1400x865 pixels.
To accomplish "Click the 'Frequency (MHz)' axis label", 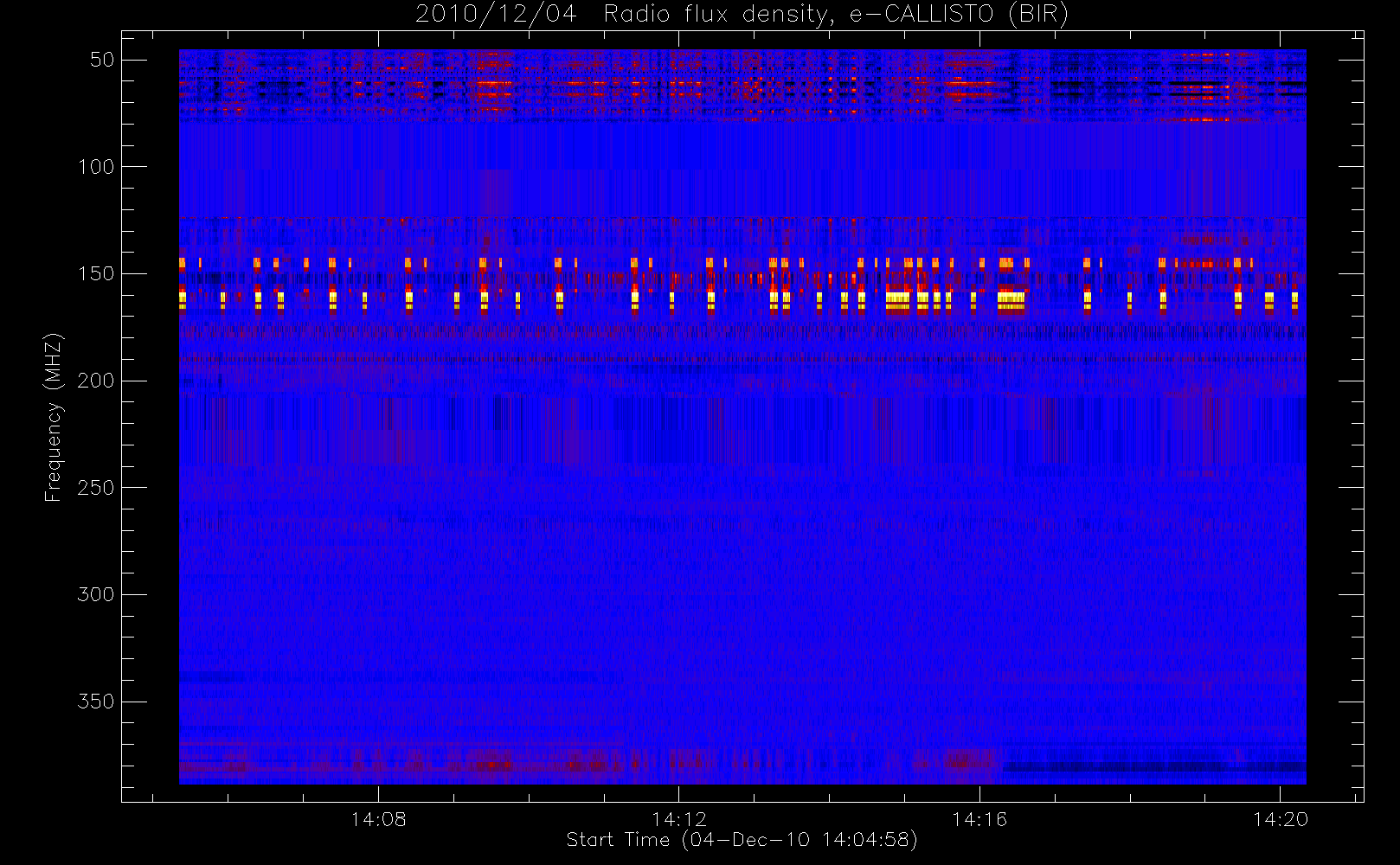I will click(54, 417).
